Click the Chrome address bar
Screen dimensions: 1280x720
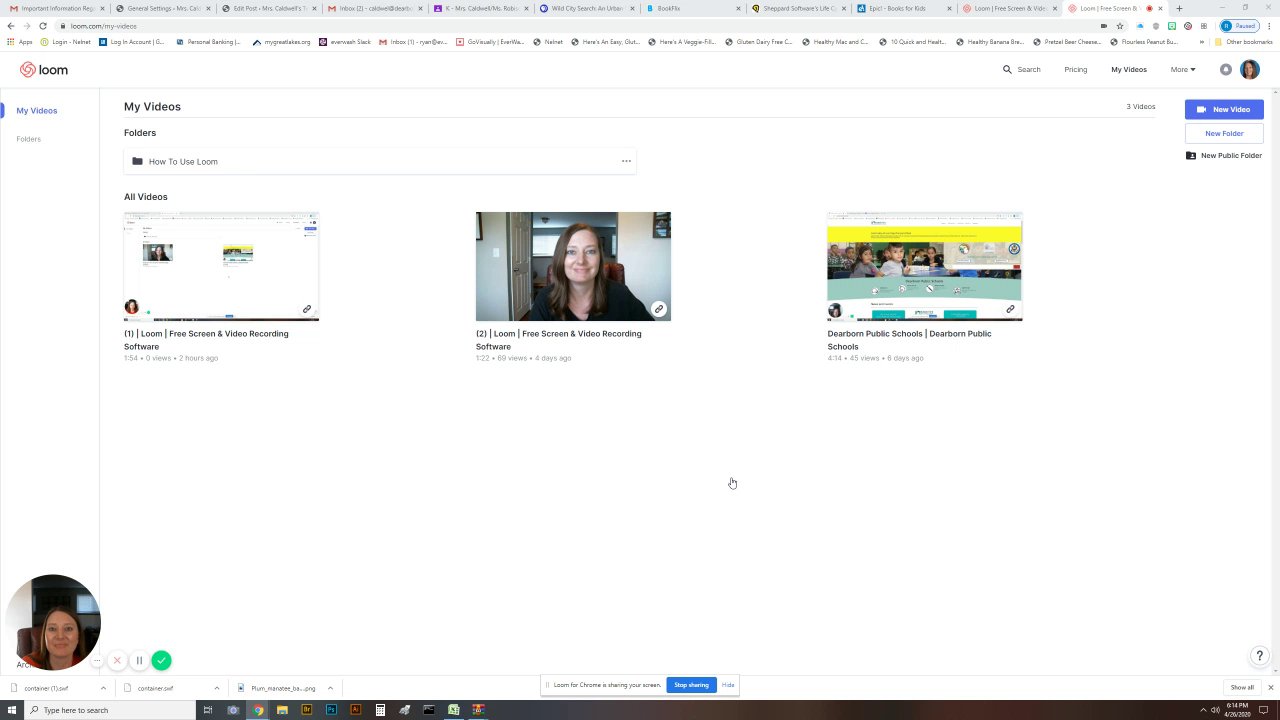pyautogui.click(x=580, y=26)
